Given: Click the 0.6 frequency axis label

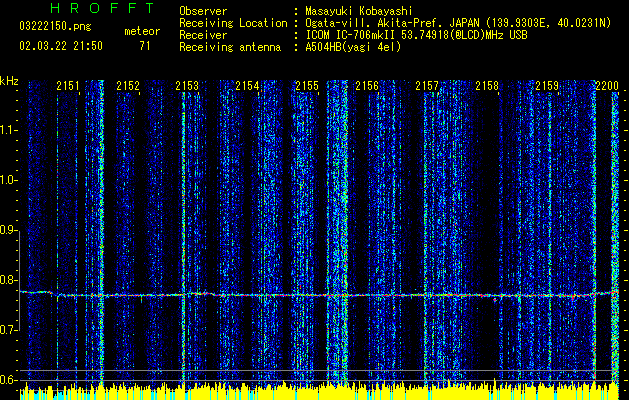Looking at the screenshot, I should 8,380.
